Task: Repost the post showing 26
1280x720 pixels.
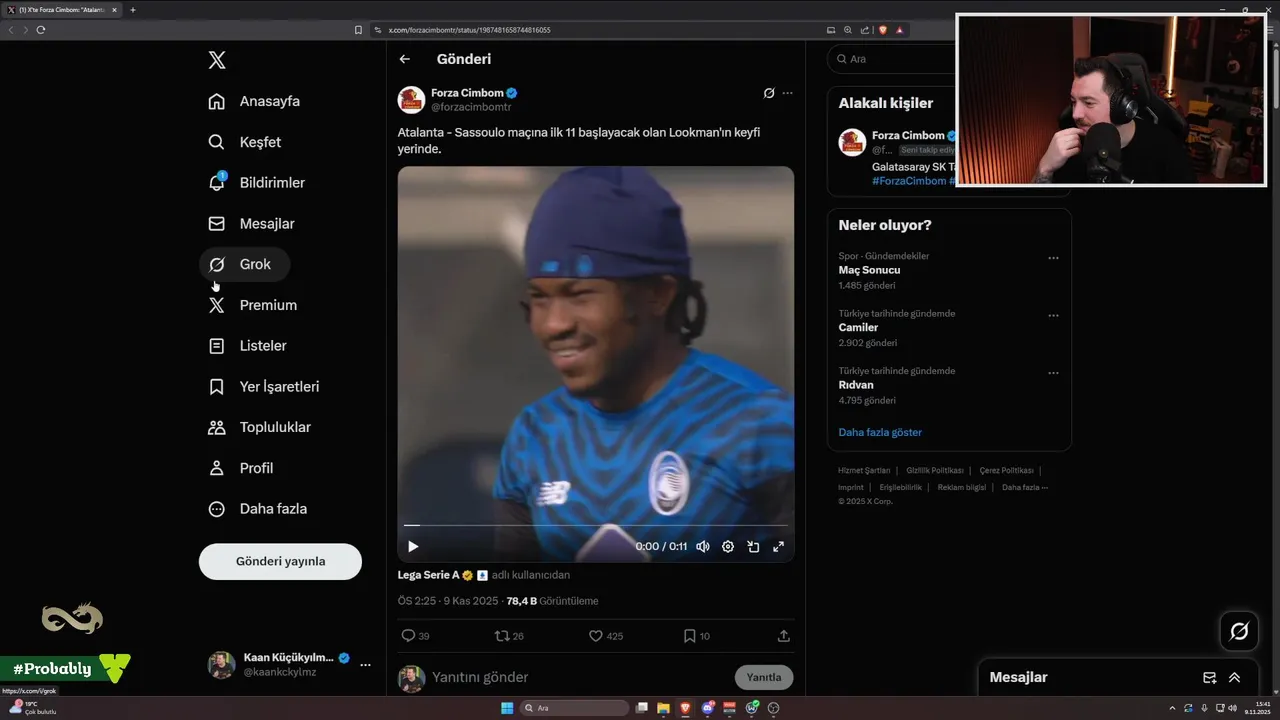Action: click(509, 636)
